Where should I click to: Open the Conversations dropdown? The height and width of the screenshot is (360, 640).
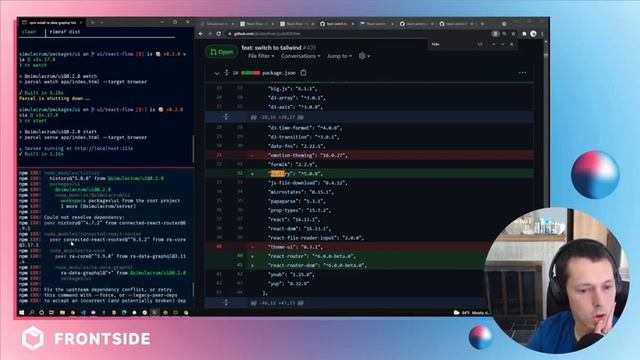click(x=300, y=56)
